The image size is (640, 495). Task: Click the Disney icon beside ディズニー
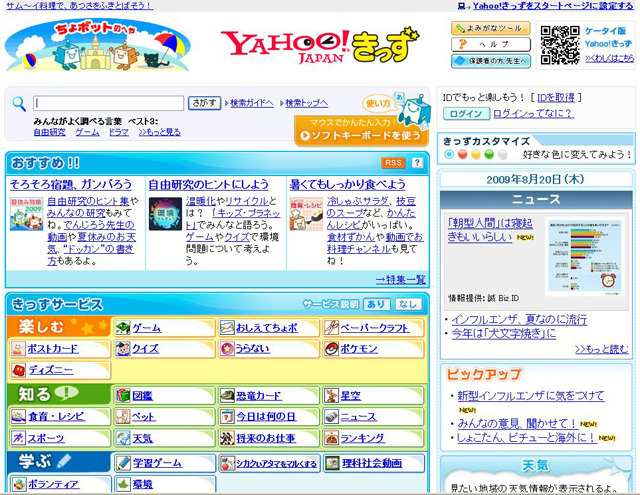(19, 370)
